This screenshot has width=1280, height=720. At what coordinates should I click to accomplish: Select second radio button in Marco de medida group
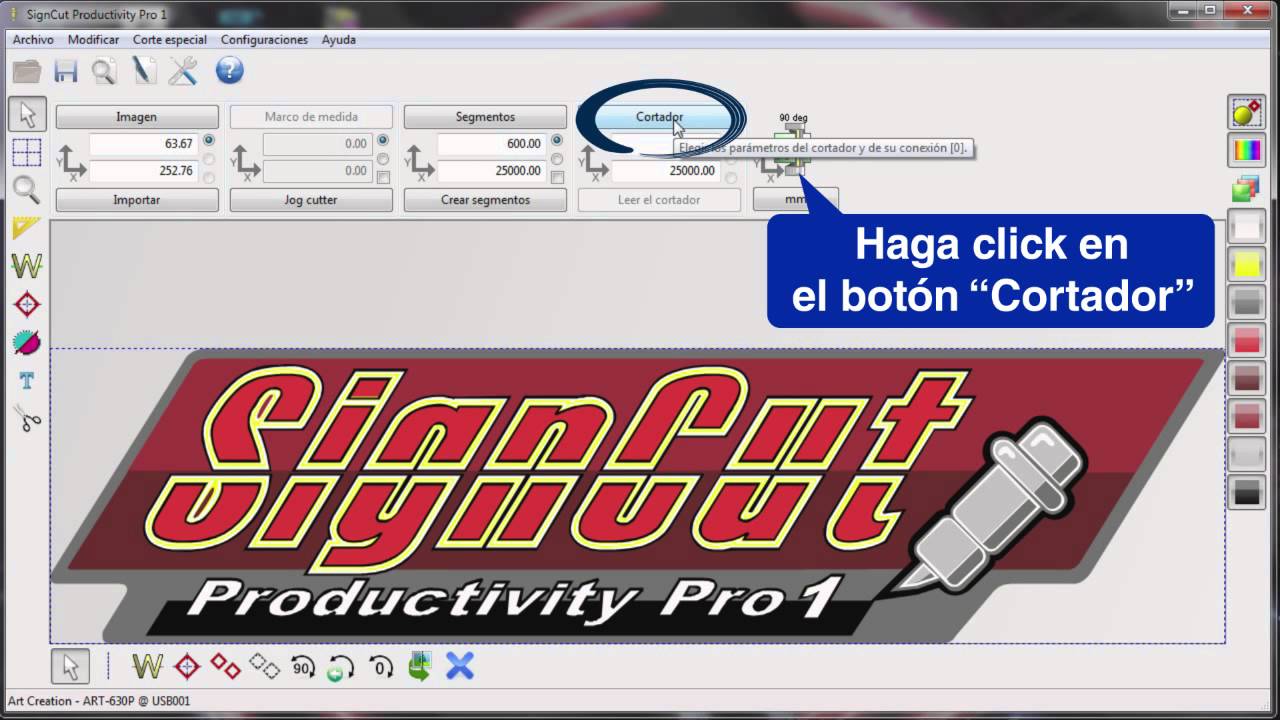coord(383,159)
